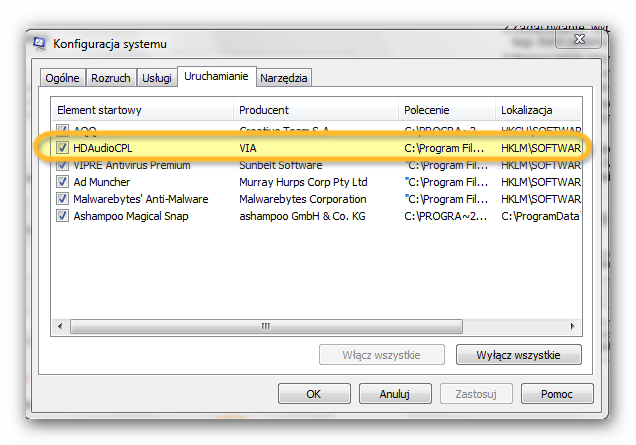
Task: Click the VIA producer cell
Action: coord(247,148)
